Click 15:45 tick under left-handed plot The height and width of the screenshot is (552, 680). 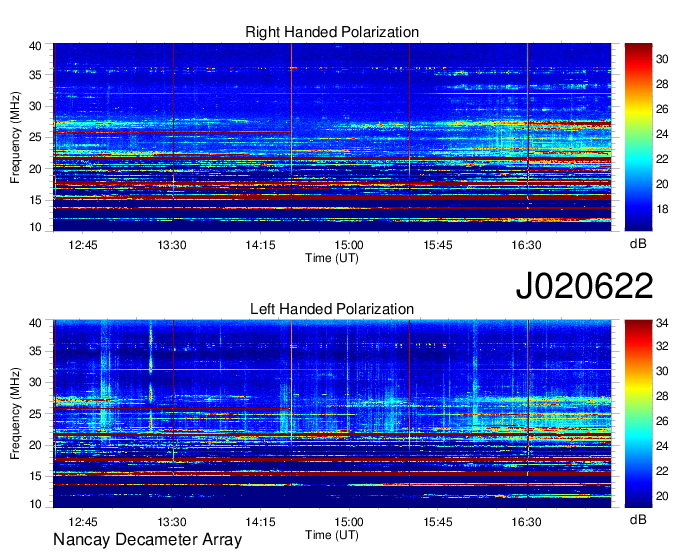[x=438, y=522]
